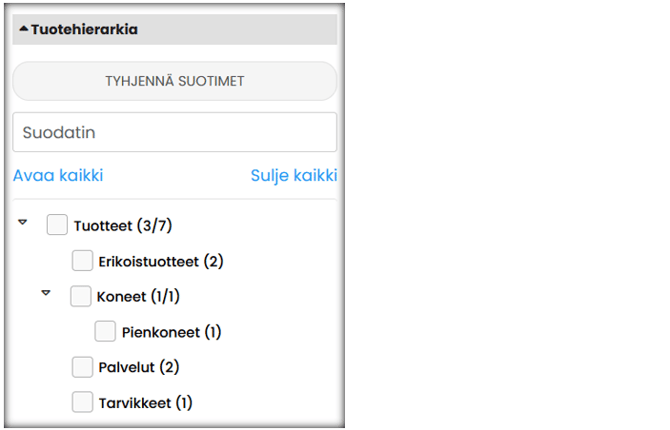Check the Palvelut checkbox
The height and width of the screenshot is (430, 670).
pos(82,367)
